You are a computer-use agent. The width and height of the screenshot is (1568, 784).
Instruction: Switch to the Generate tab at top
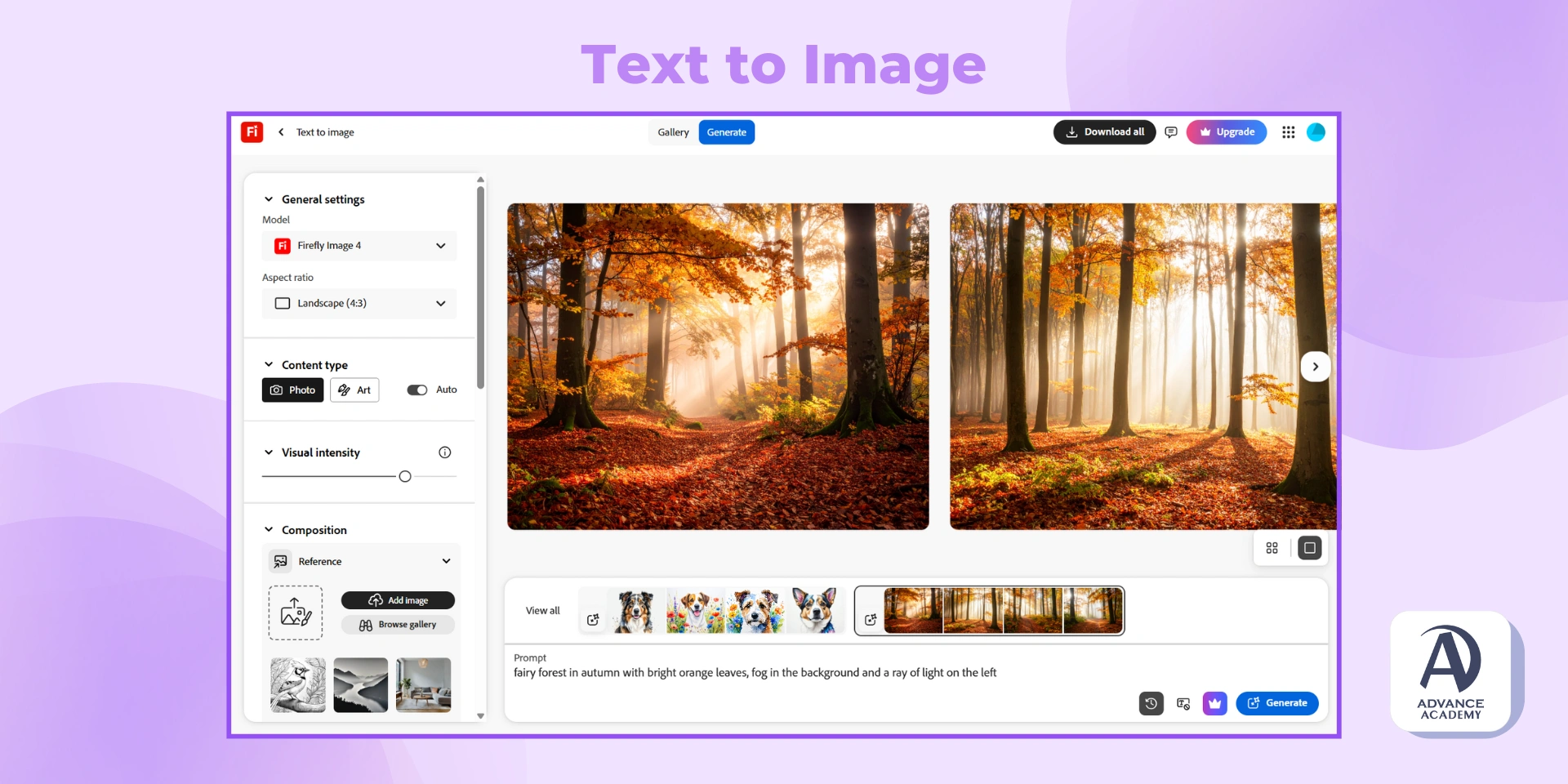pos(727,132)
